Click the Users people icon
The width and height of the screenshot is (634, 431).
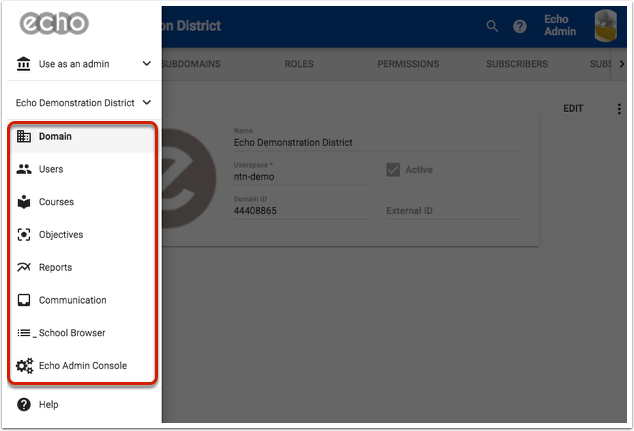click(24, 169)
